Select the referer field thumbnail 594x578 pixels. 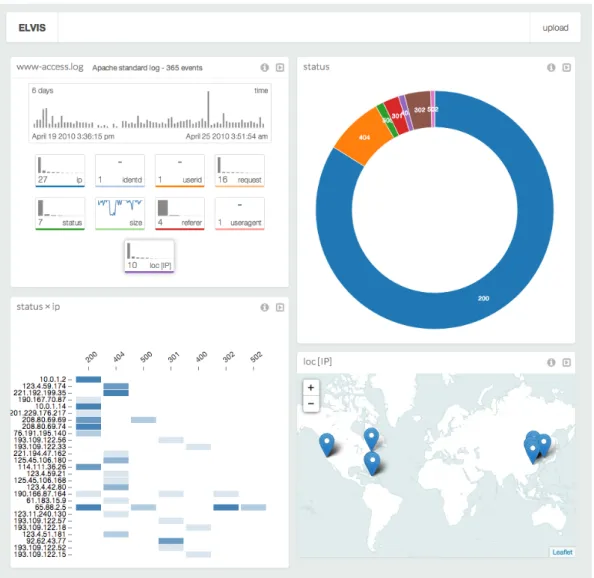(x=180, y=213)
